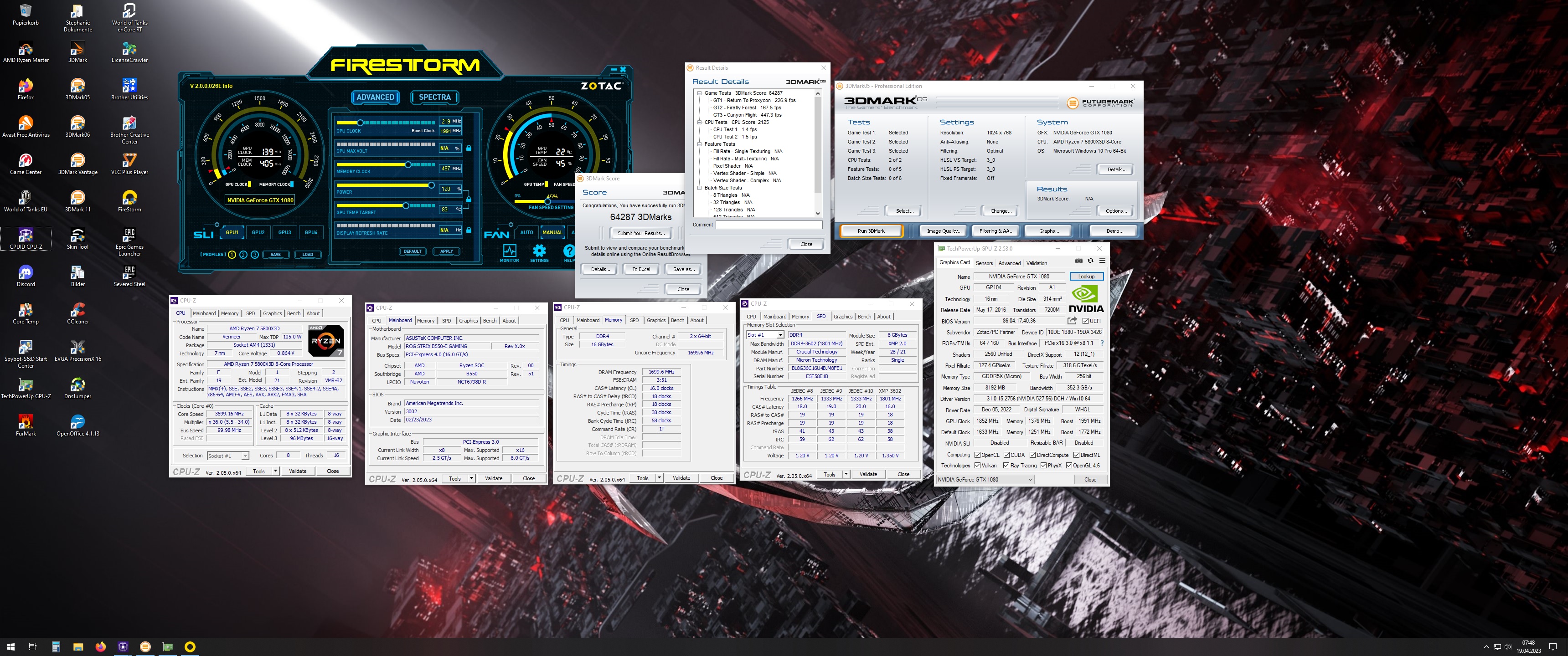The image size is (1568, 656).
Task: Open the AMD Ryzen Master desktop icon
Action: click(26, 52)
